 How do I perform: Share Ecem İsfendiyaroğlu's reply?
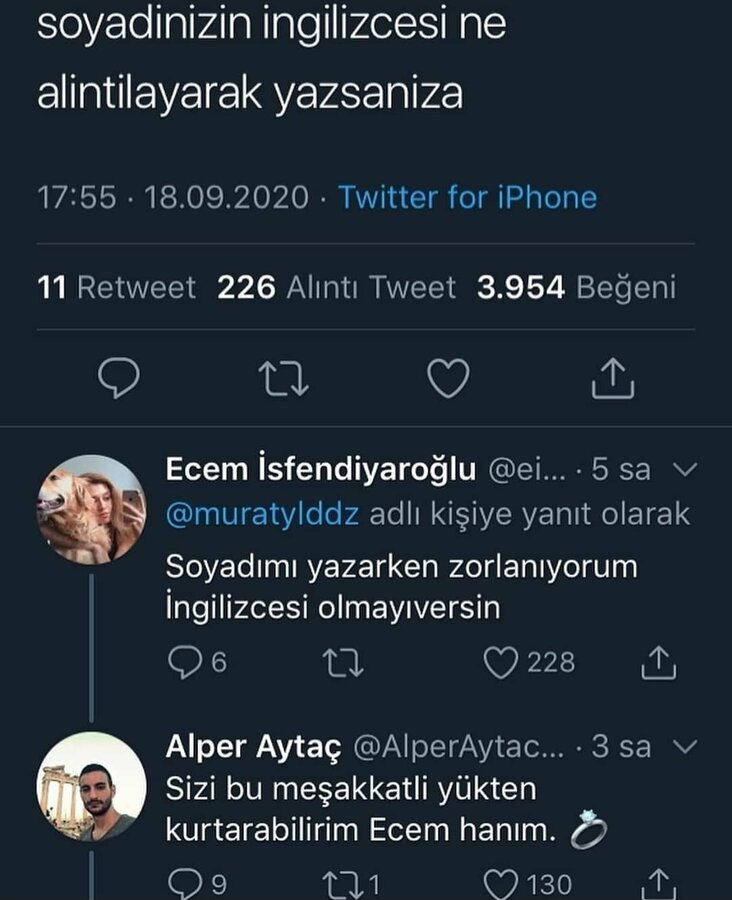tap(658, 662)
